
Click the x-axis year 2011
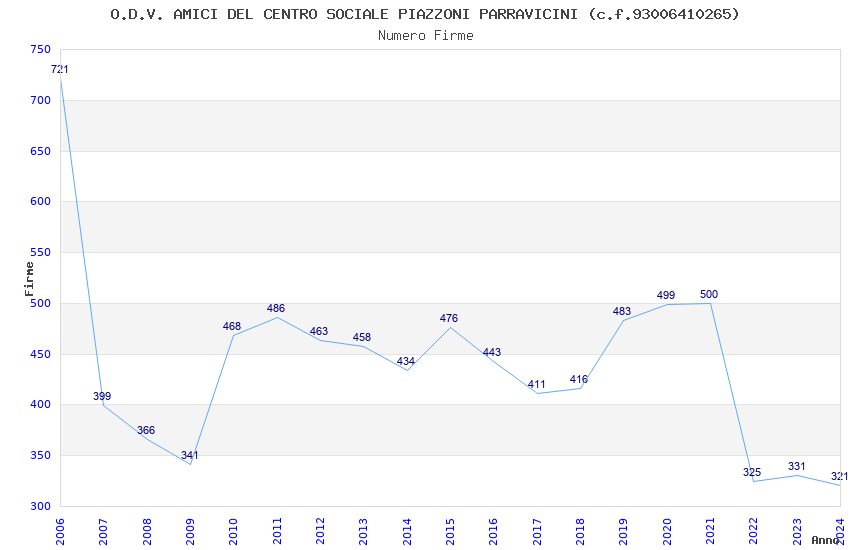click(x=277, y=531)
